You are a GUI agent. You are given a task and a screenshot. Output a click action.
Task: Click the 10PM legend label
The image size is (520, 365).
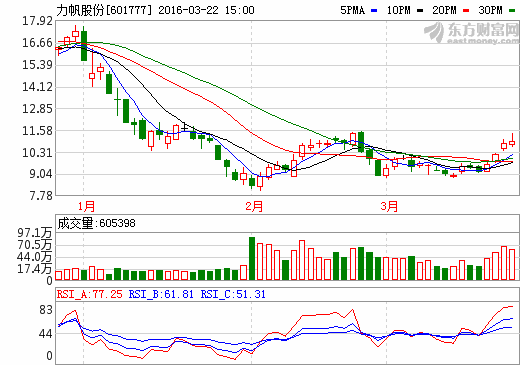coord(399,10)
